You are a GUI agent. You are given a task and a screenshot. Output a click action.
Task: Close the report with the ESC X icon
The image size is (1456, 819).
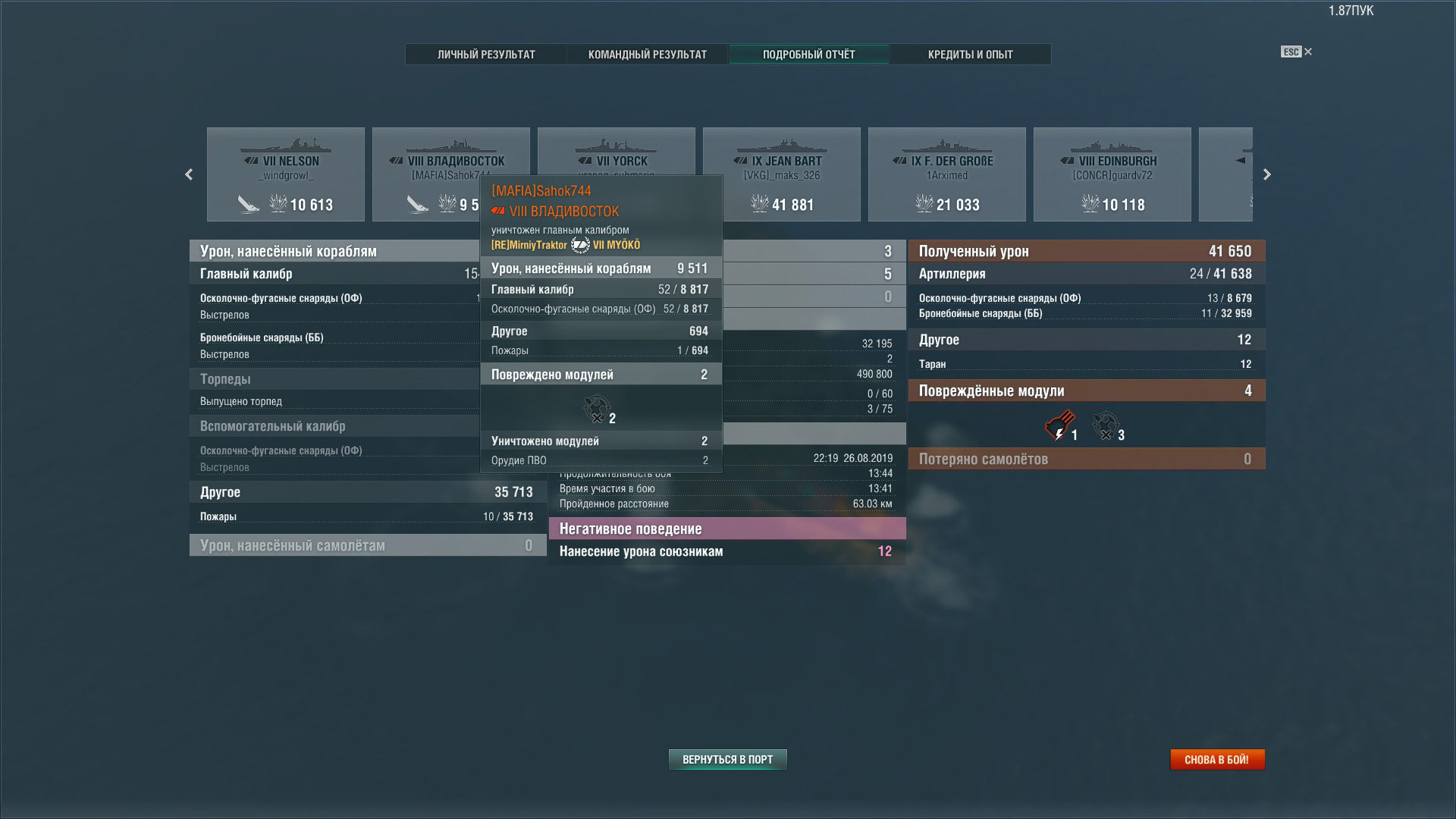[x=1296, y=52]
